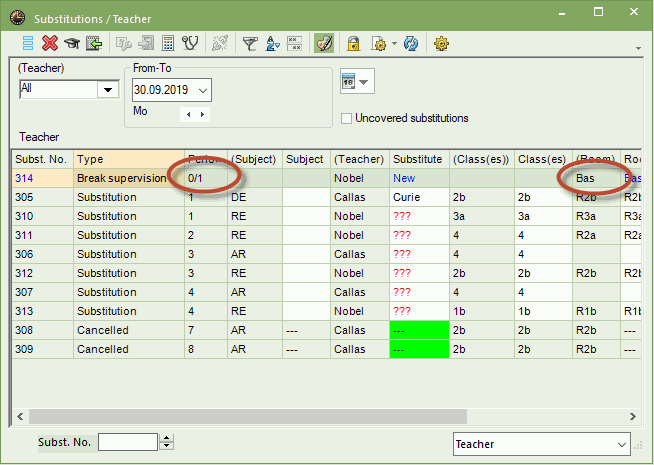Click the Subst. No. input field

(127, 442)
